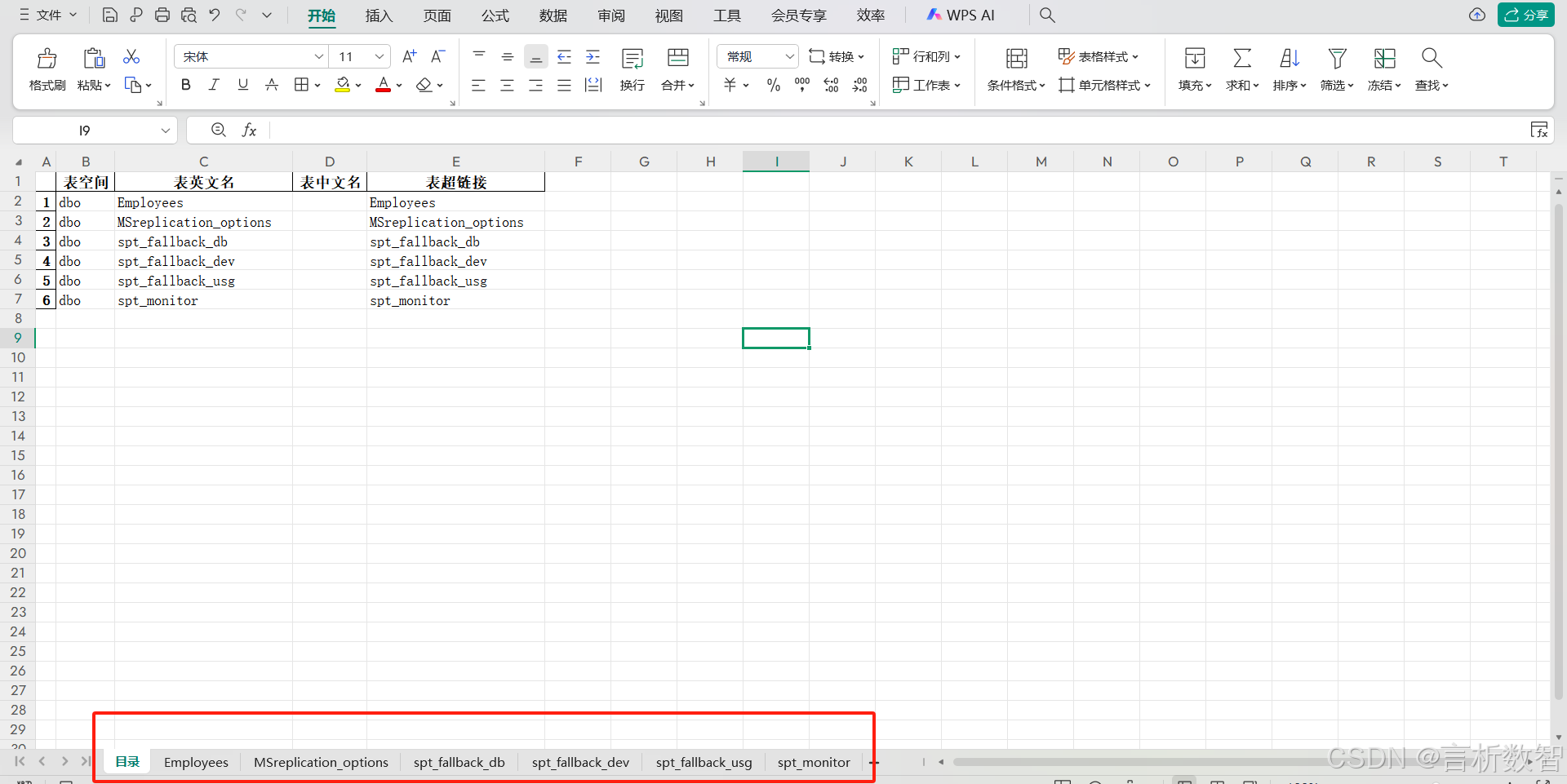Click the formula bar input field

(898, 130)
